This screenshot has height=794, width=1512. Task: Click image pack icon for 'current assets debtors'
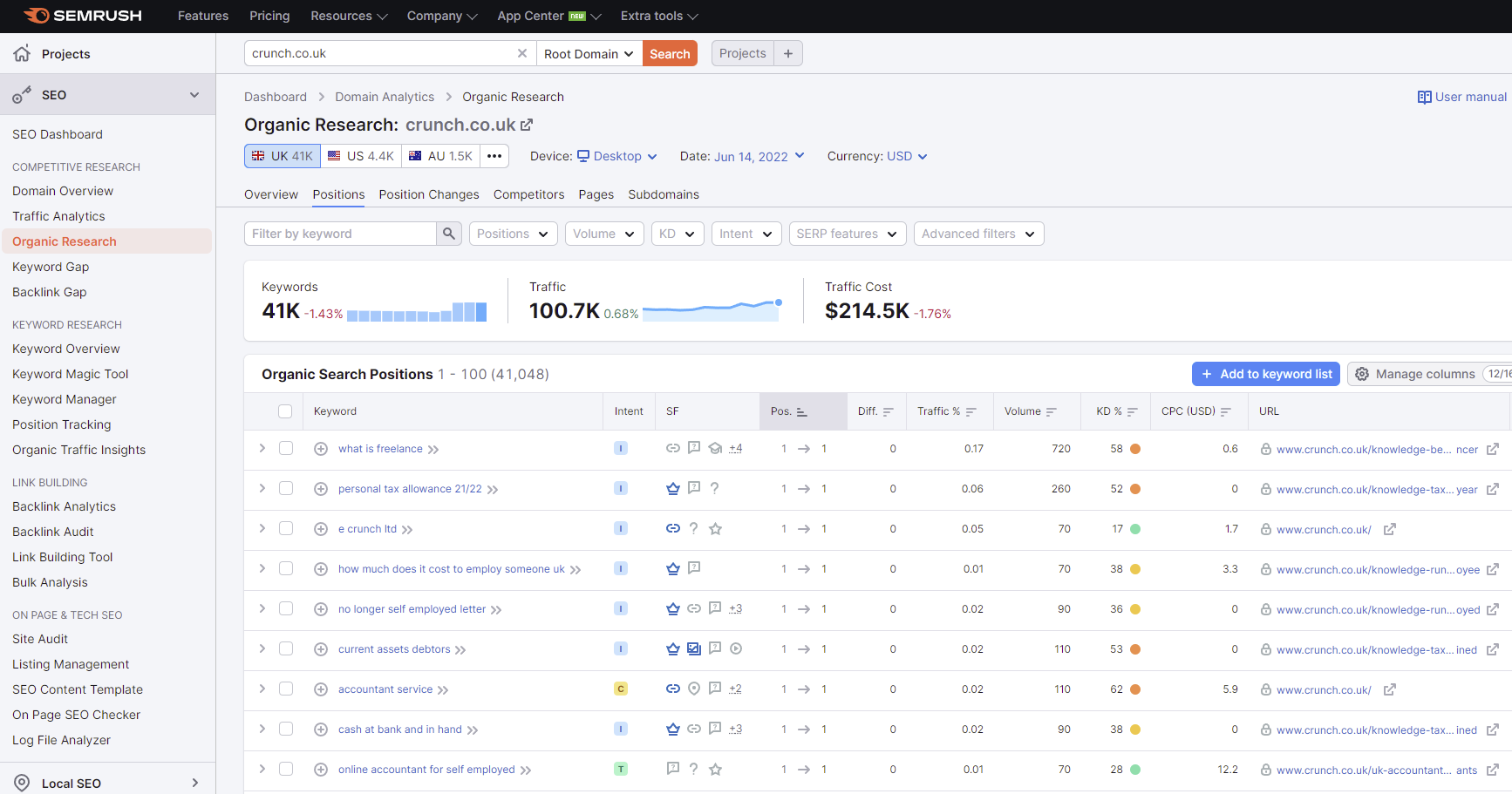(x=694, y=648)
